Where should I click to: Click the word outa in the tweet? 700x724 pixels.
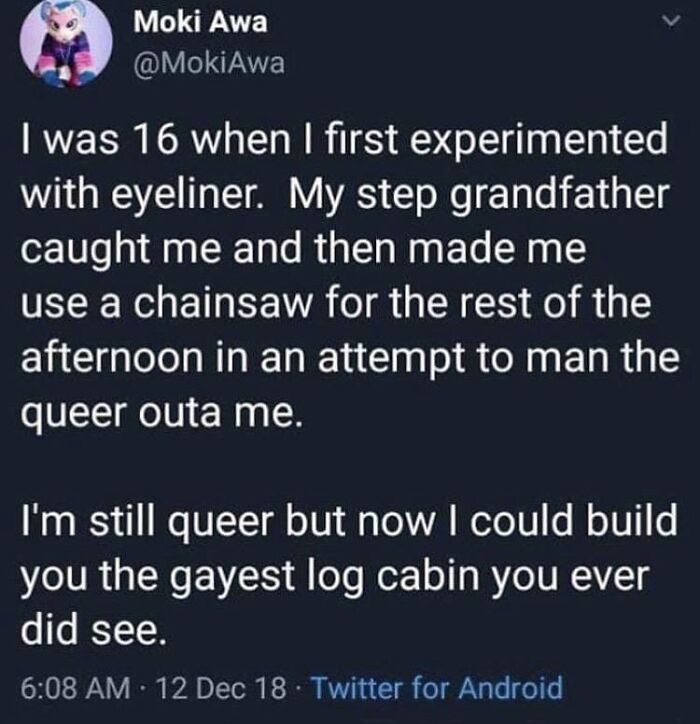coord(181,414)
